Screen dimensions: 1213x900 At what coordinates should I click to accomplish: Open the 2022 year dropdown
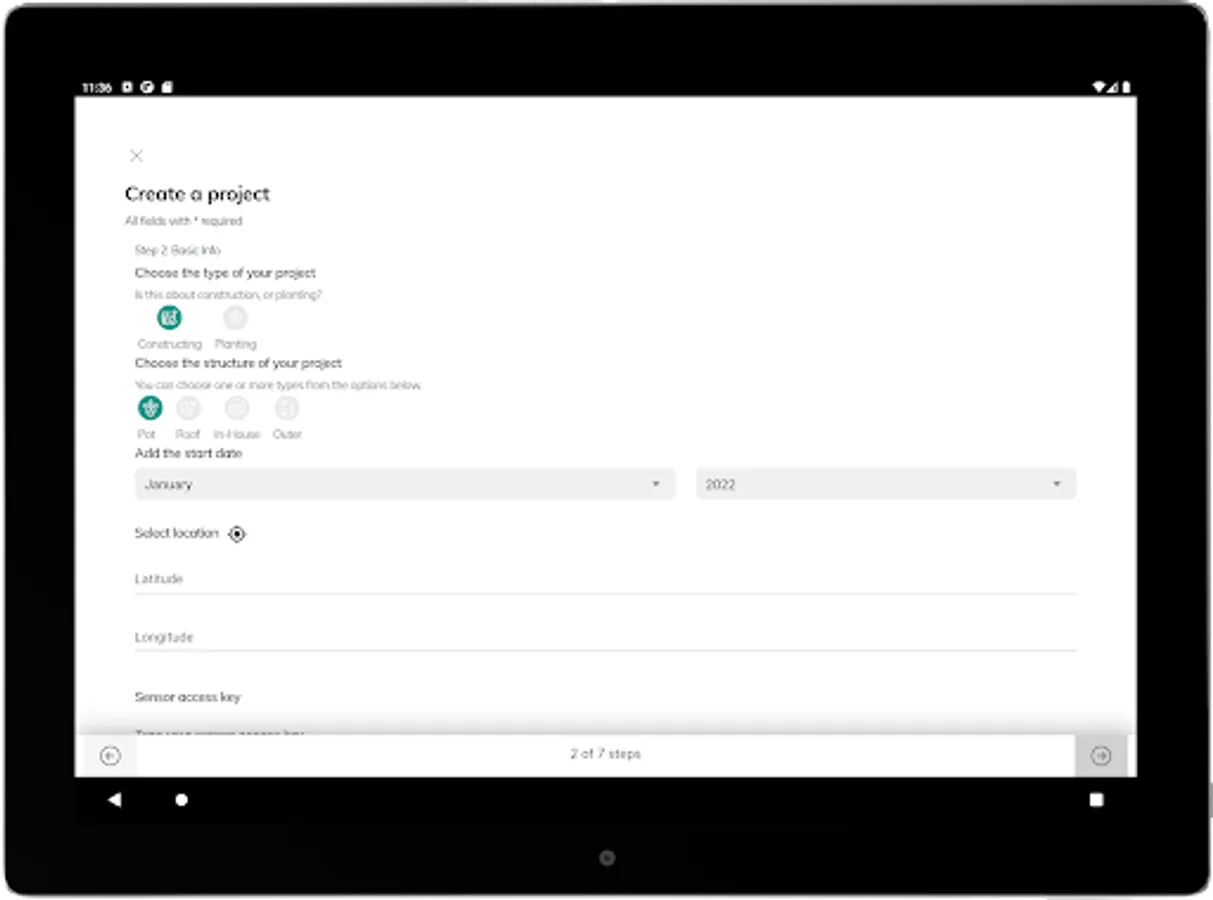point(886,484)
